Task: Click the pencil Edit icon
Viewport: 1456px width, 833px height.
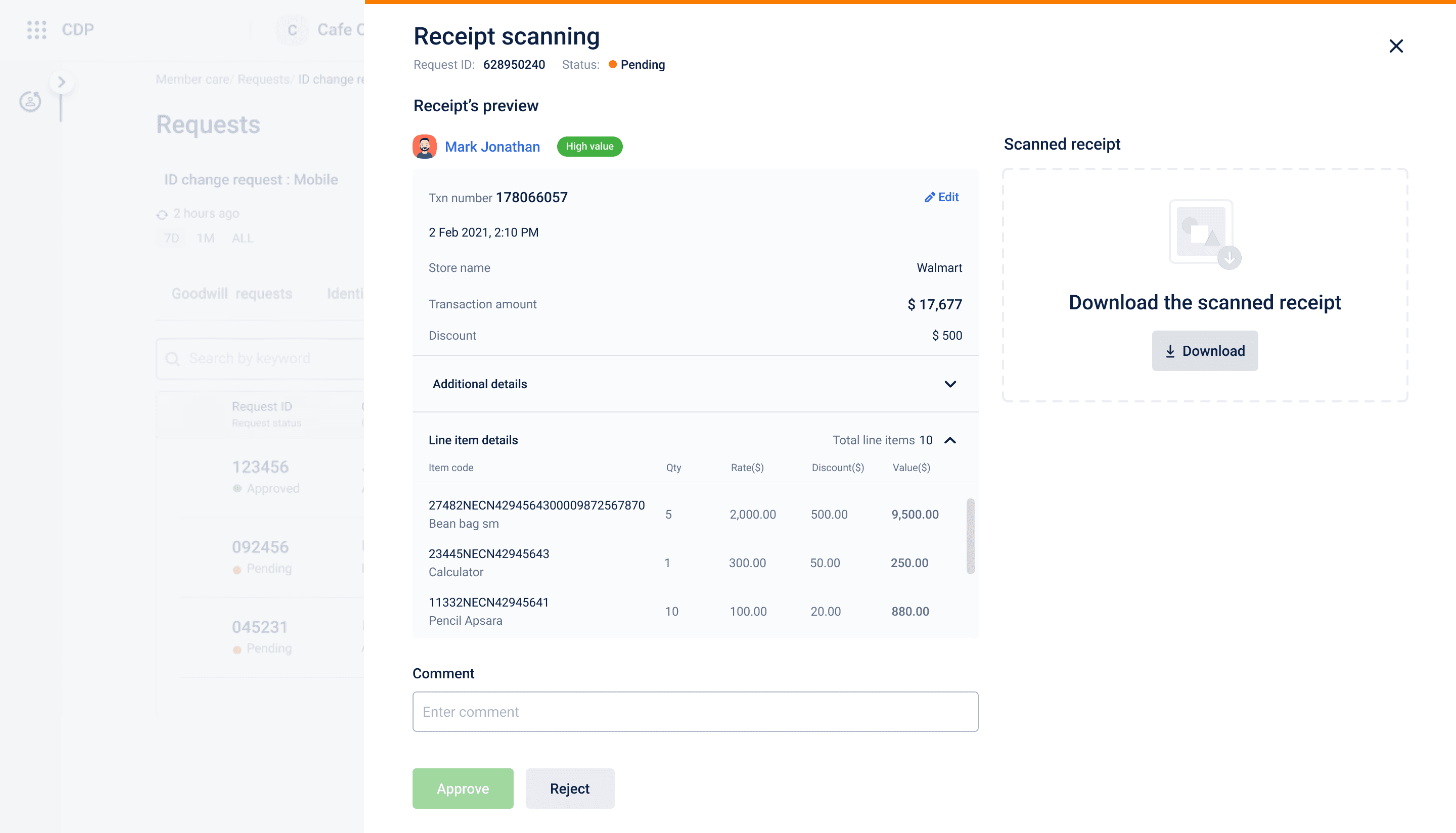Action: tap(930, 197)
